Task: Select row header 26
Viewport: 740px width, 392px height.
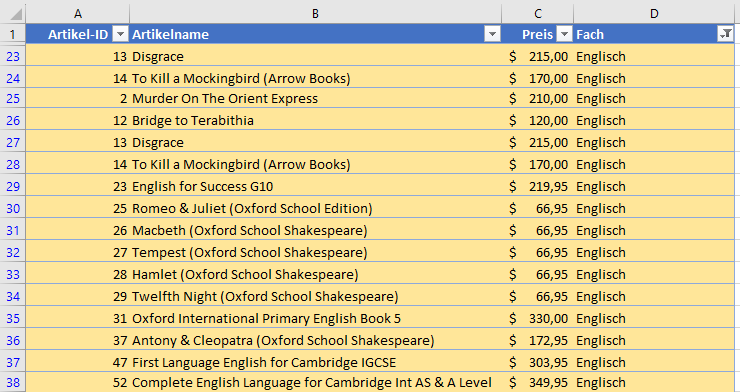Action: 13,120
